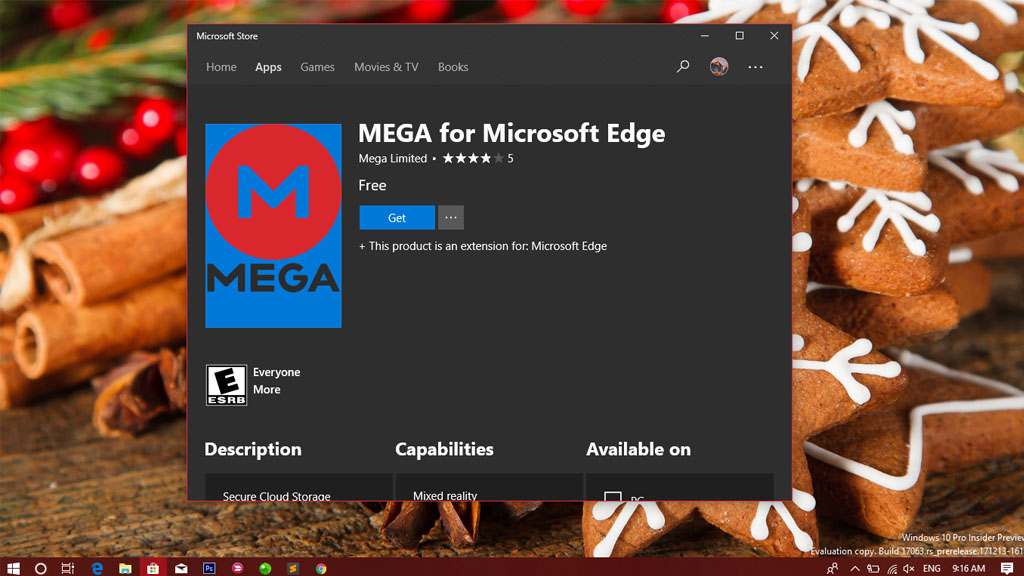Click the pink round taskbar app icon
Image resolution: width=1024 pixels, height=576 pixels.
[x=237, y=568]
